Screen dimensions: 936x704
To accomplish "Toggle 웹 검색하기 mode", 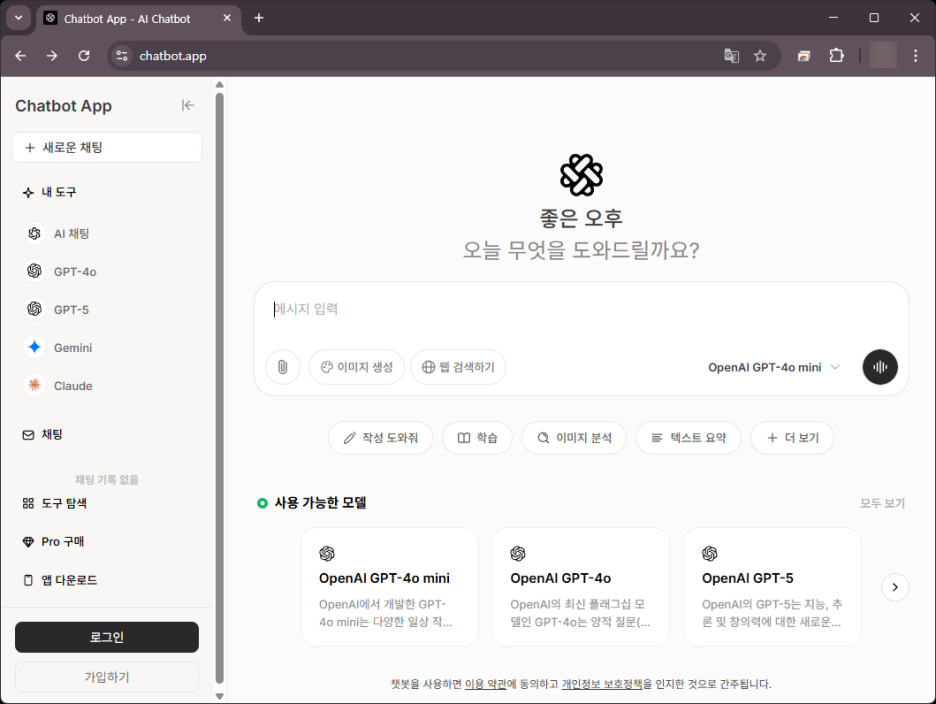I will pyautogui.click(x=458, y=367).
